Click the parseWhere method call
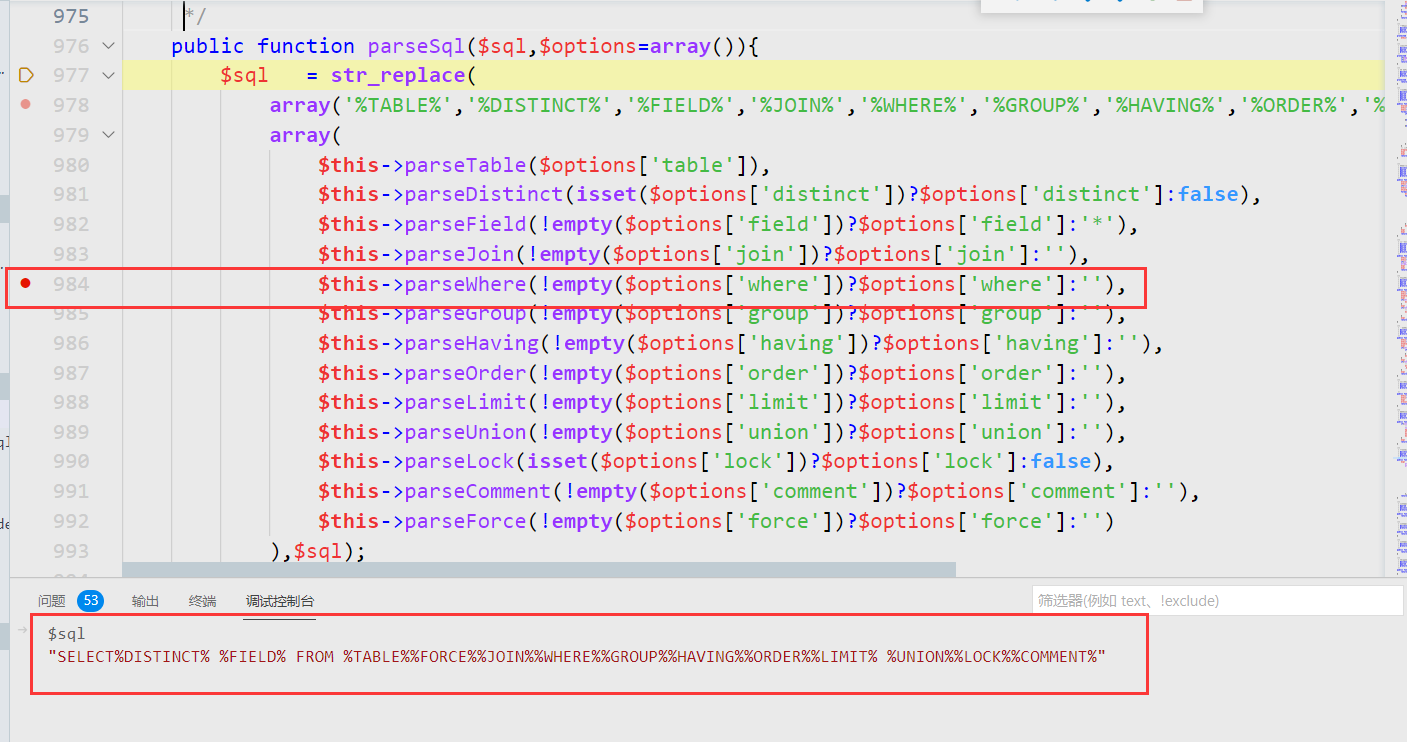The height and width of the screenshot is (742, 1407). [x=465, y=284]
